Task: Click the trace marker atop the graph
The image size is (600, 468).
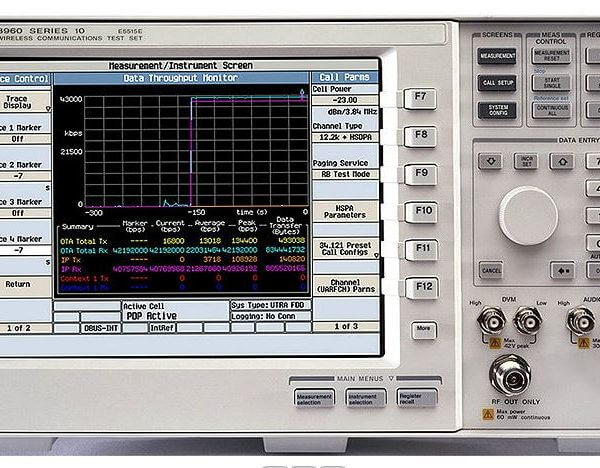Action: tap(302, 94)
